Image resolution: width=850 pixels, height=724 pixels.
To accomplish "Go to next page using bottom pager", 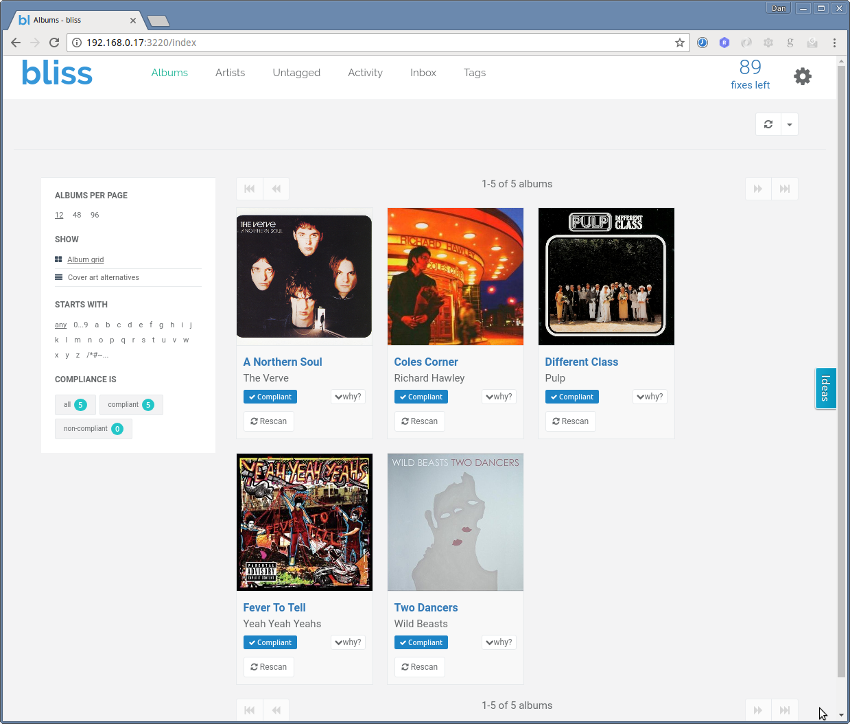I will point(758,710).
